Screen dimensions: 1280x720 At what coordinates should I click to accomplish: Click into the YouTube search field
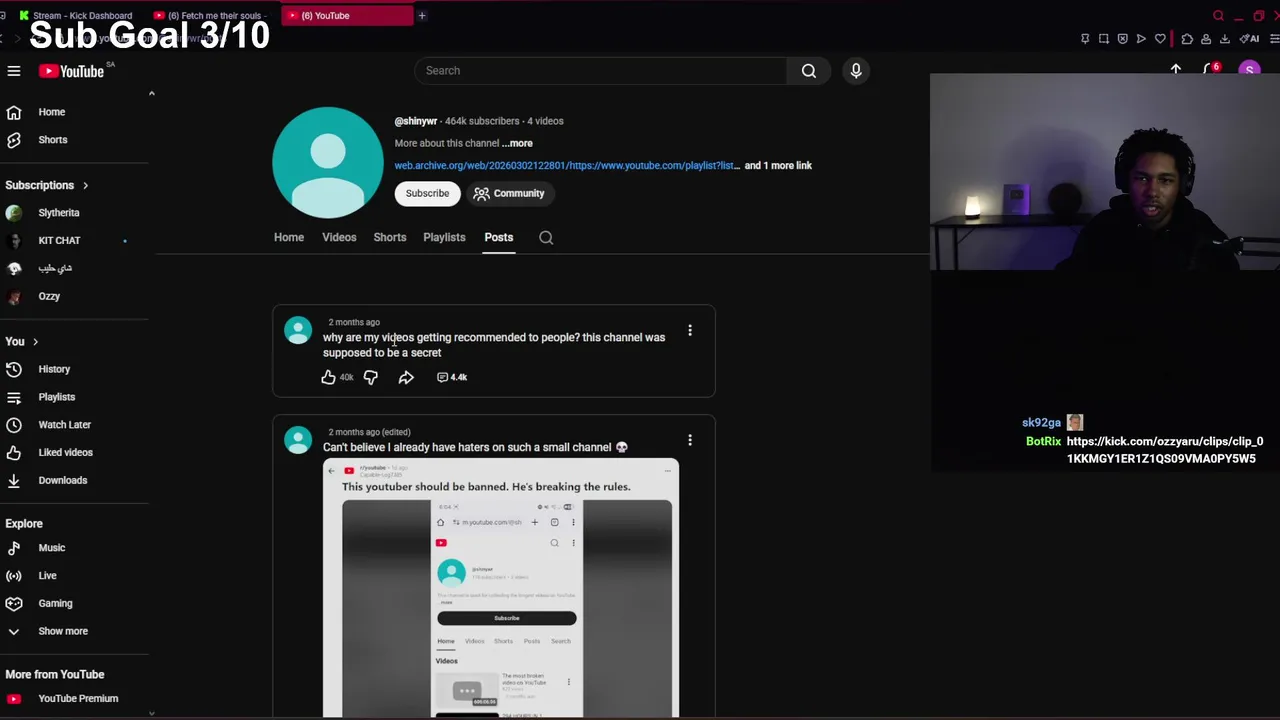click(601, 71)
